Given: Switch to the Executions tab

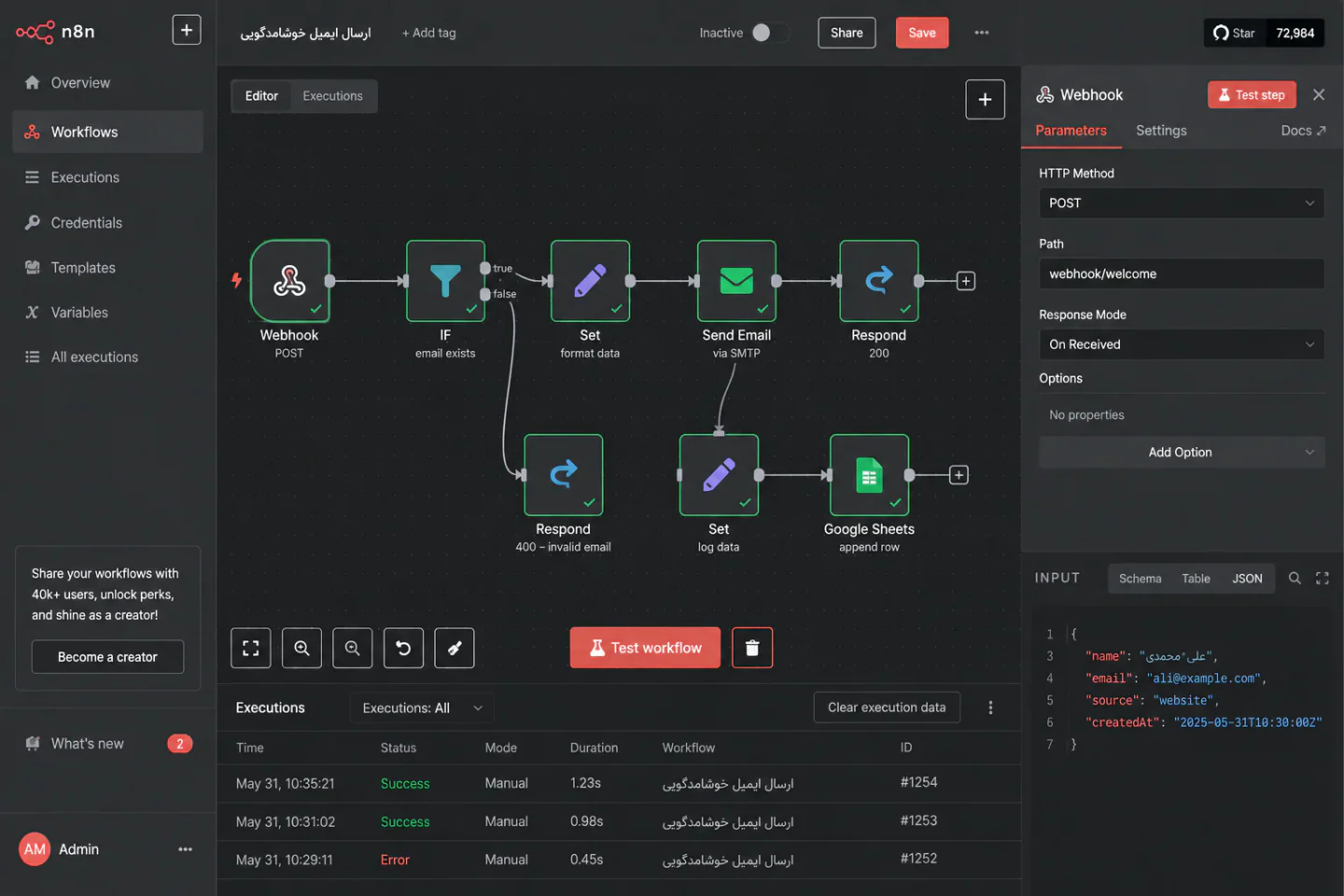Looking at the screenshot, I should (332, 96).
